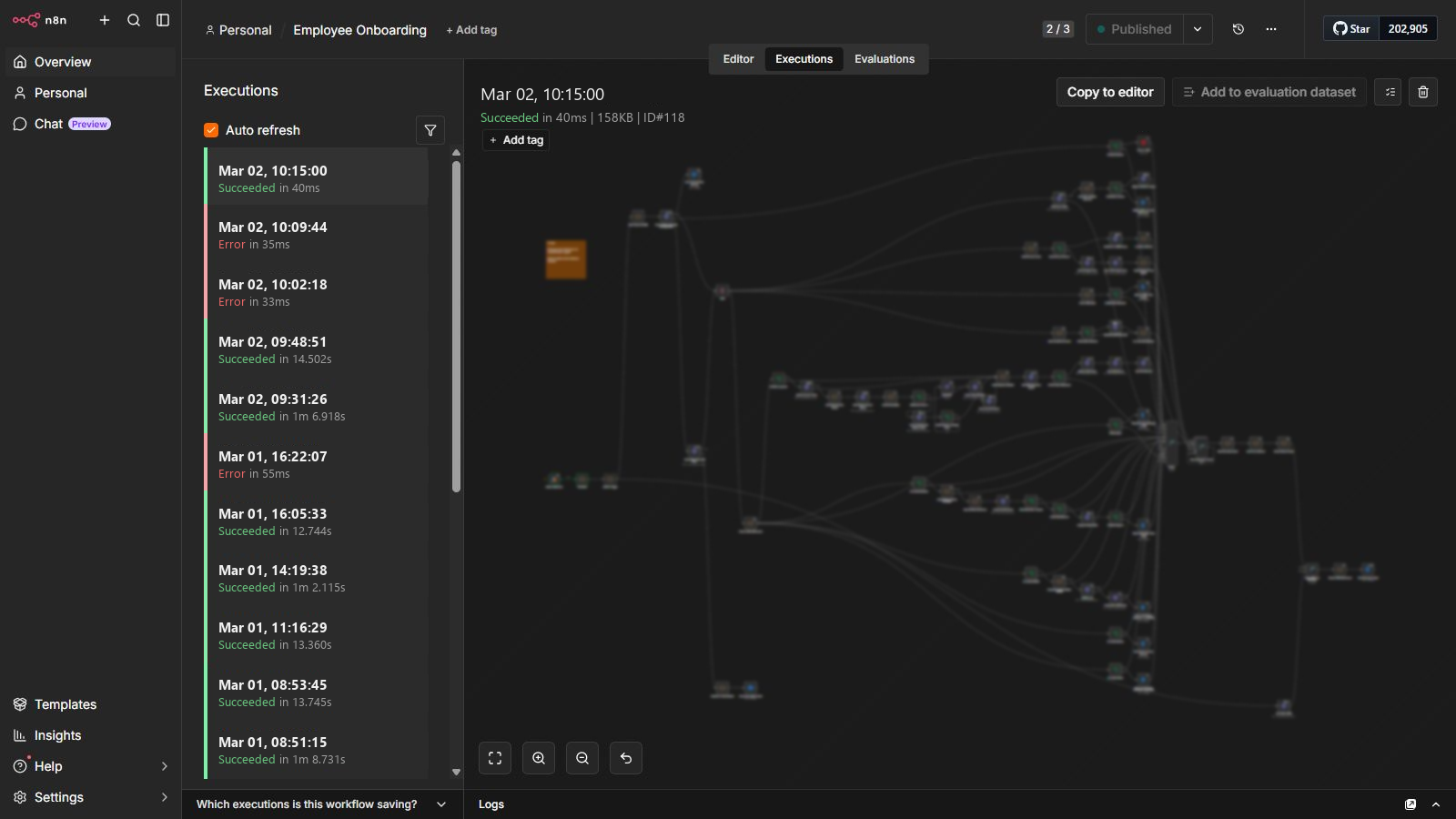Open the executions filter icon
1456x819 pixels.
coord(430,130)
